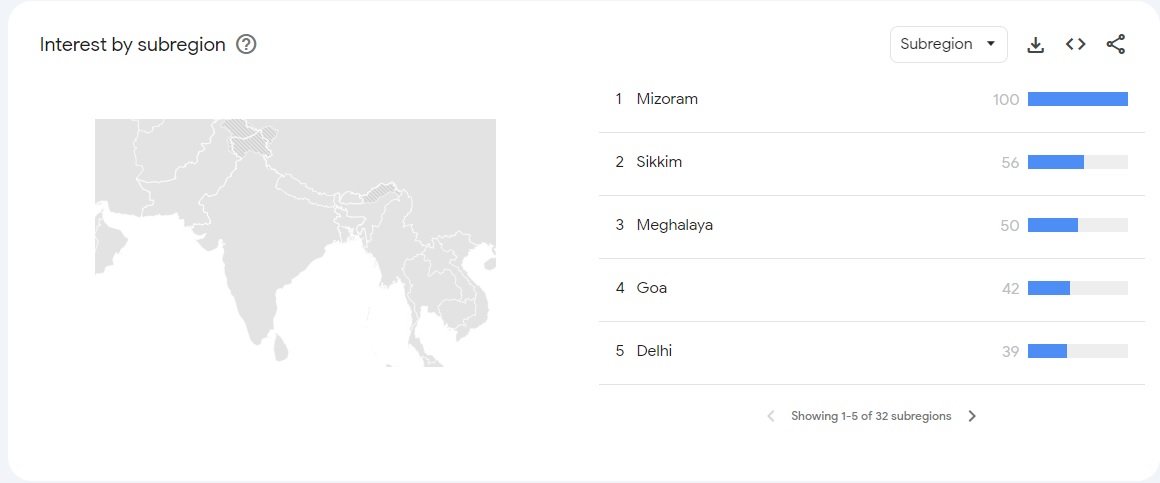Image resolution: width=1160 pixels, height=483 pixels.
Task: Click Delhi in the subregion list
Action: tap(654, 351)
